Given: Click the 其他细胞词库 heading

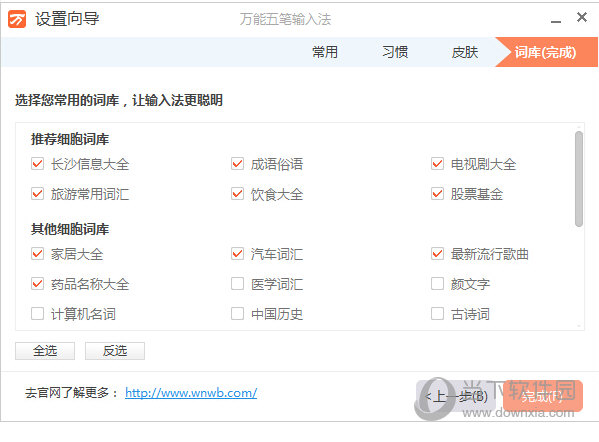Looking at the screenshot, I should pyautogui.click(x=70, y=229).
